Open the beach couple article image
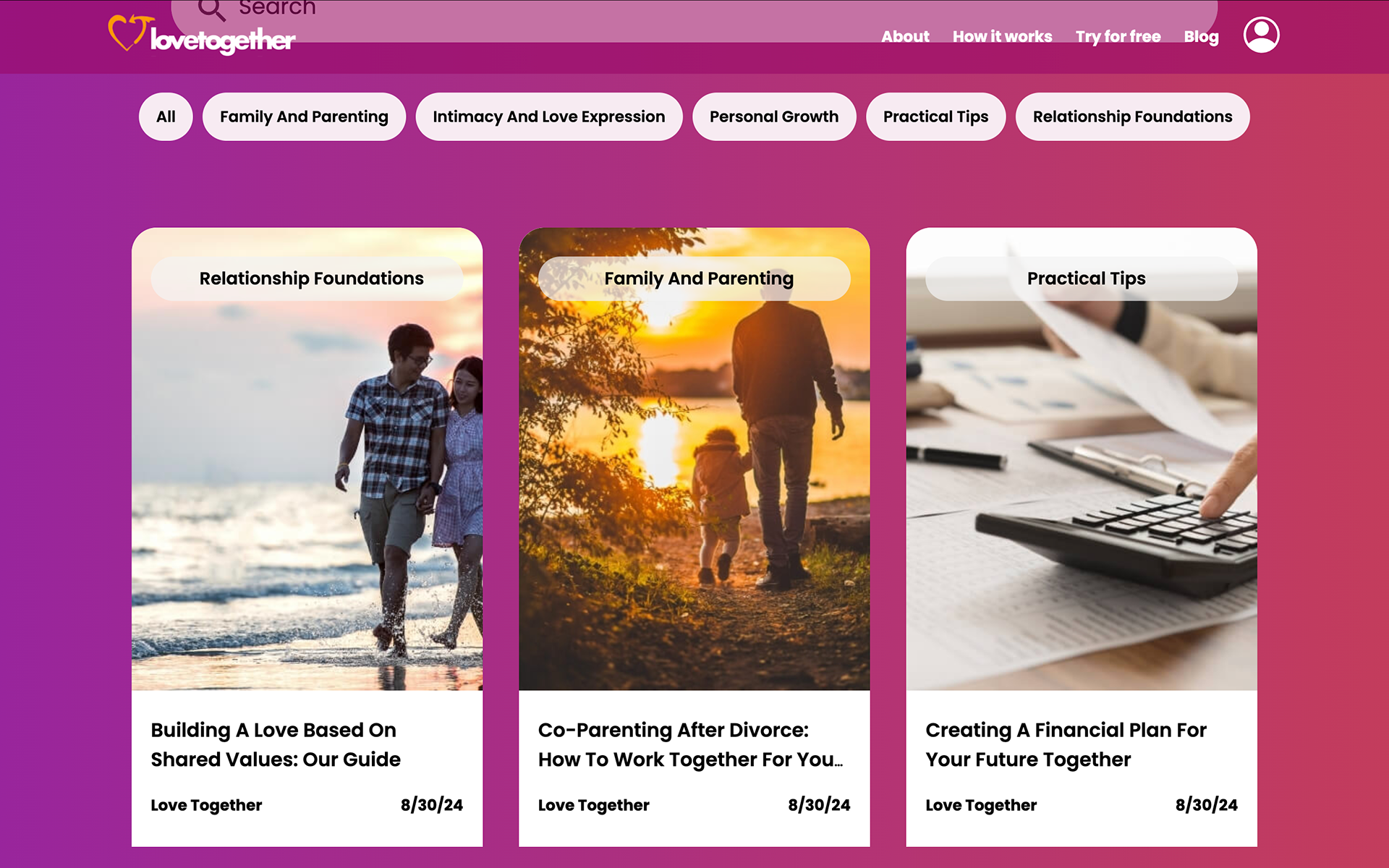The height and width of the screenshot is (868, 1389). (307, 459)
